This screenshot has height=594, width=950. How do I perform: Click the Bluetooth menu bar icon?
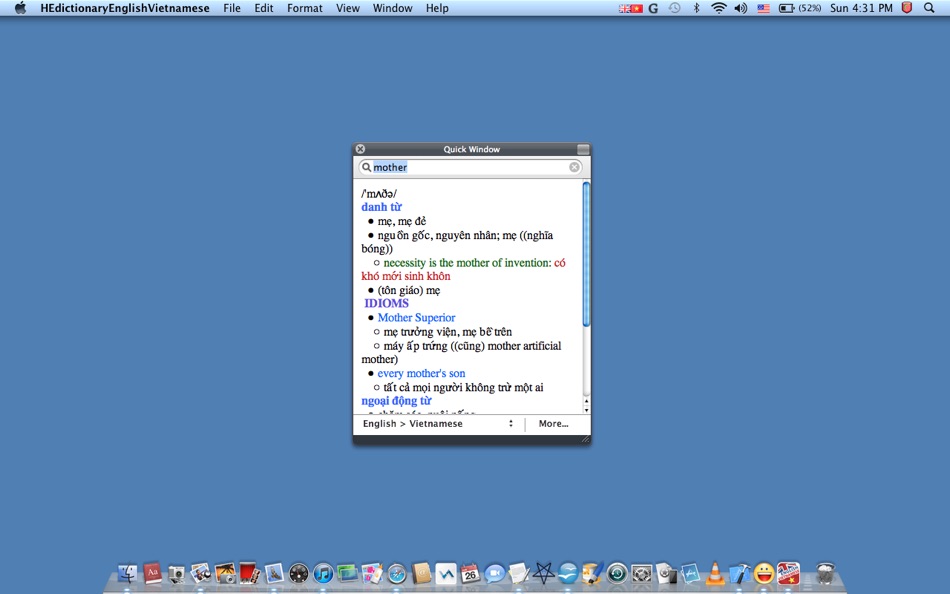[x=696, y=8]
